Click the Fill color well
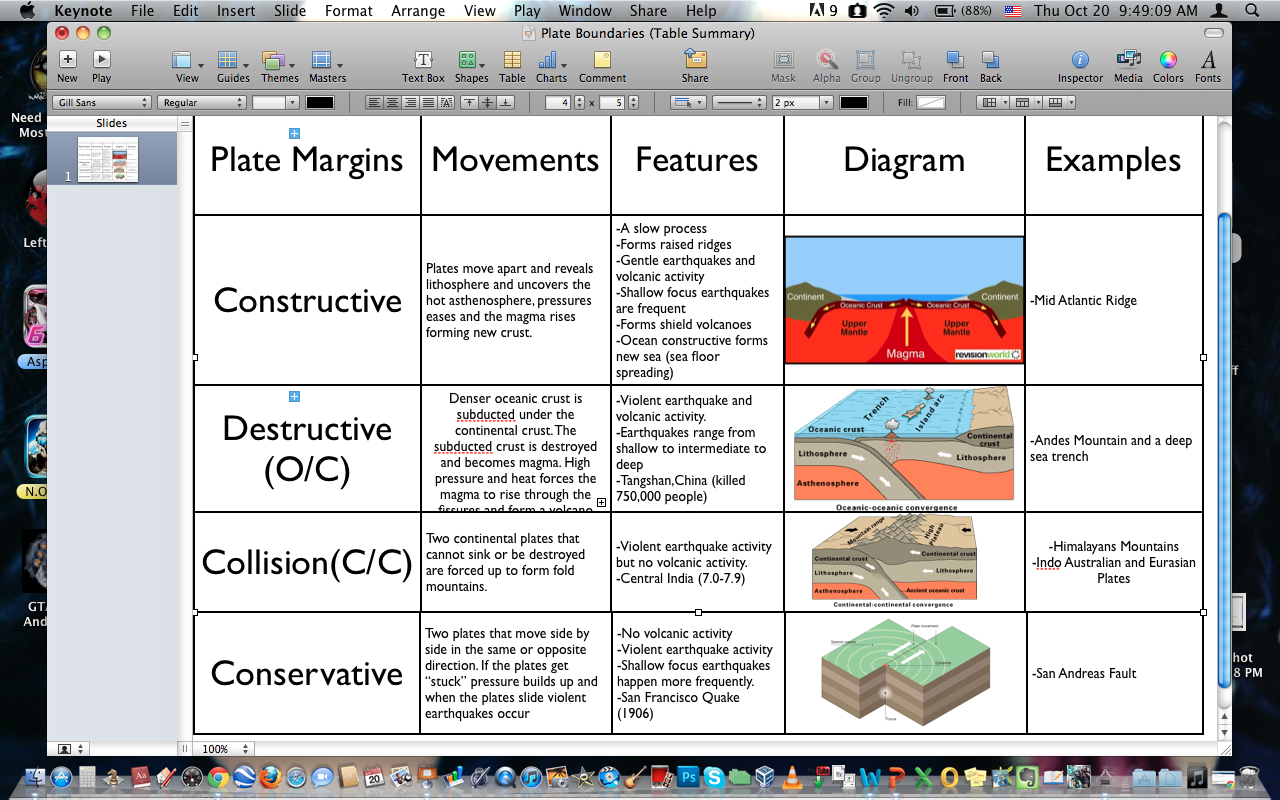1280x800 pixels. [931, 102]
